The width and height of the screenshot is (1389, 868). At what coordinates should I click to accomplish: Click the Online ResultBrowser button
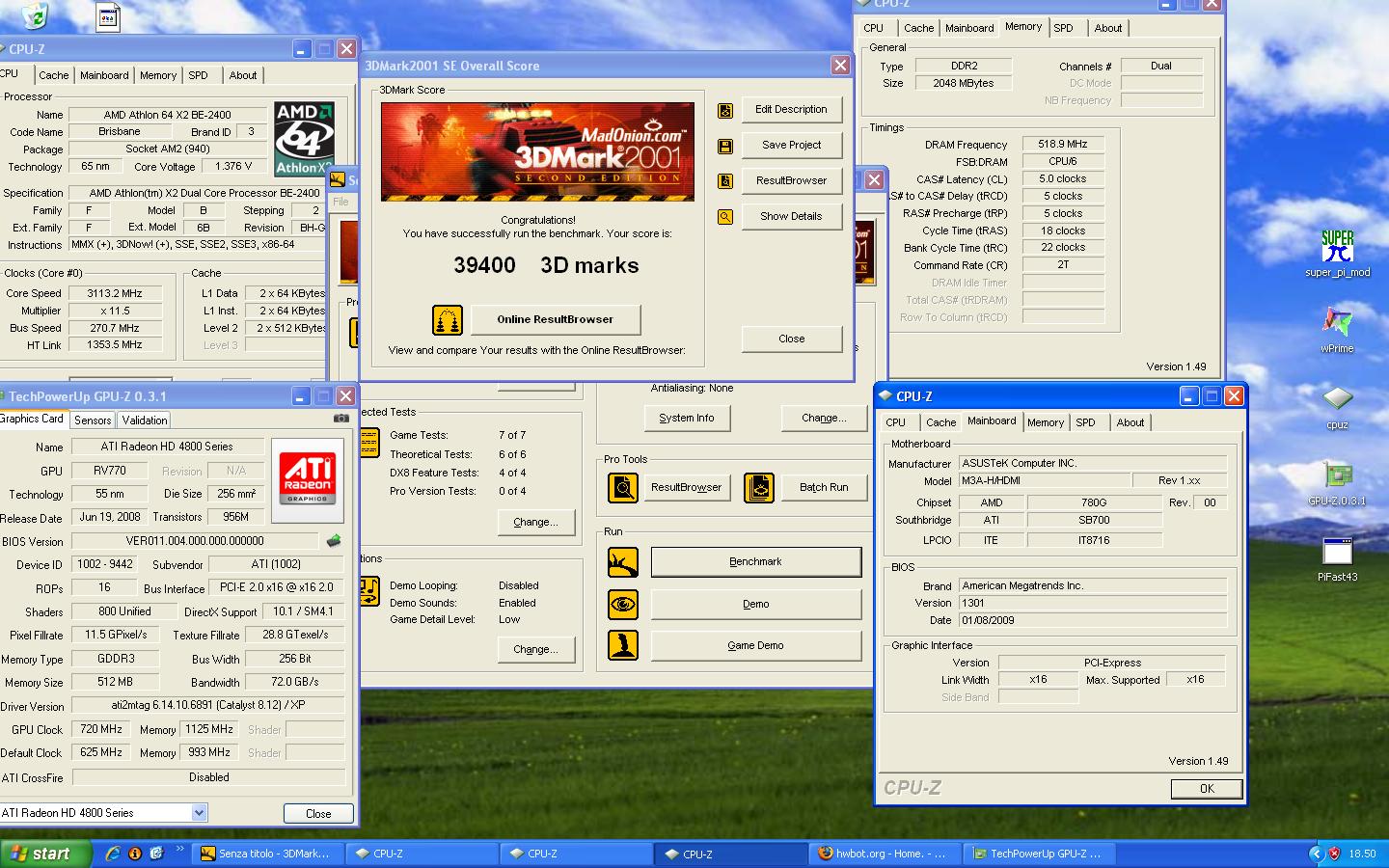tap(555, 320)
